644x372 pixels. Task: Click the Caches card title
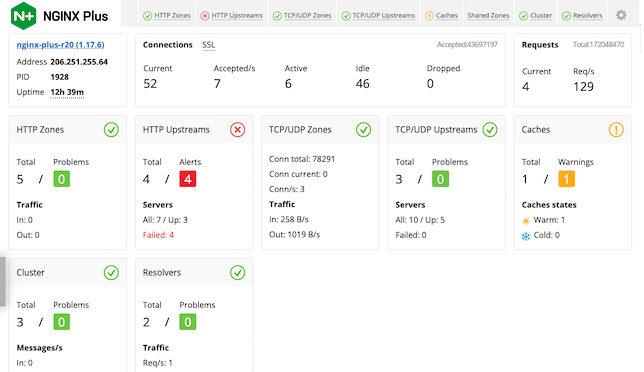pyautogui.click(x=536, y=130)
